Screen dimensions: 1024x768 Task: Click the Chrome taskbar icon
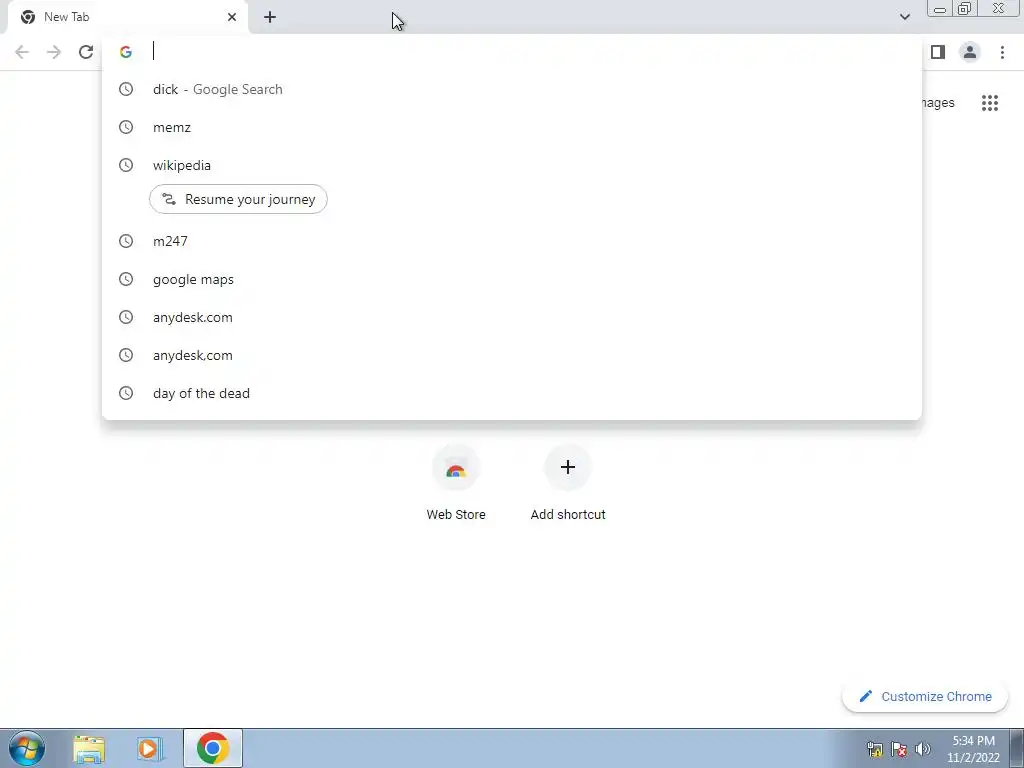point(212,748)
